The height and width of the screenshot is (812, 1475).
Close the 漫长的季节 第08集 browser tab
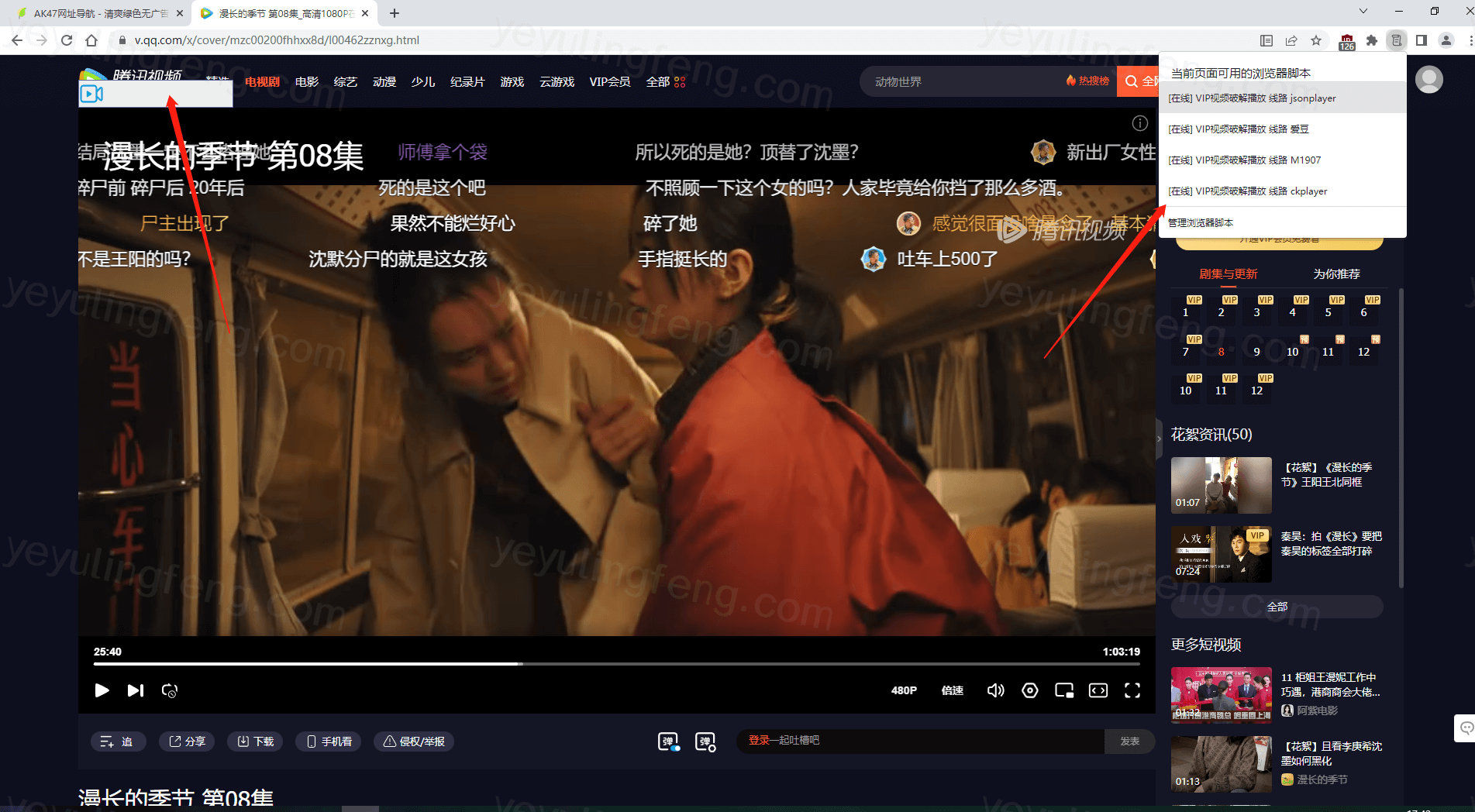tap(365, 13)
